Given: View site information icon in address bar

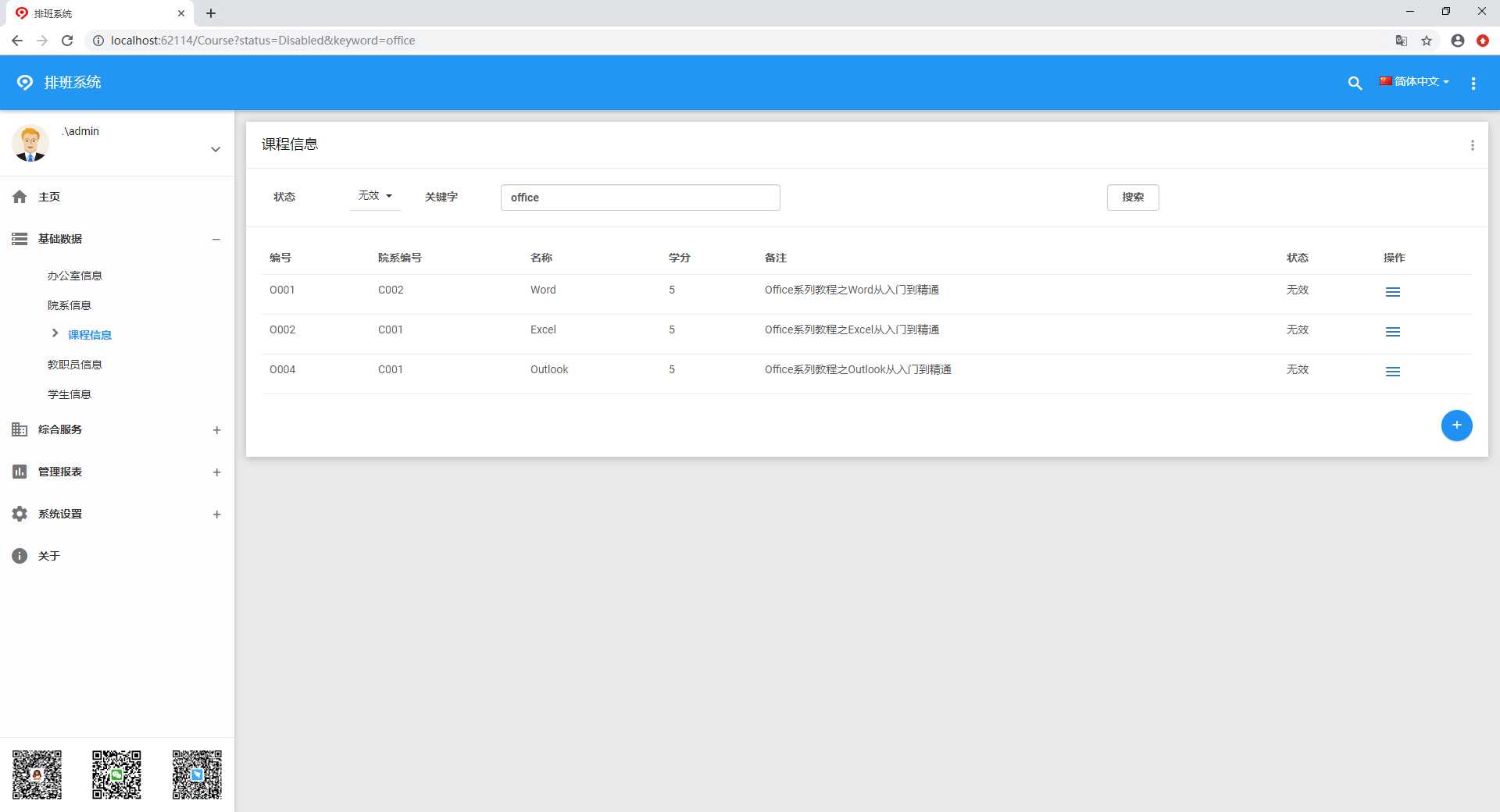Looking at the screenshot, I should [x=98, y=41].
